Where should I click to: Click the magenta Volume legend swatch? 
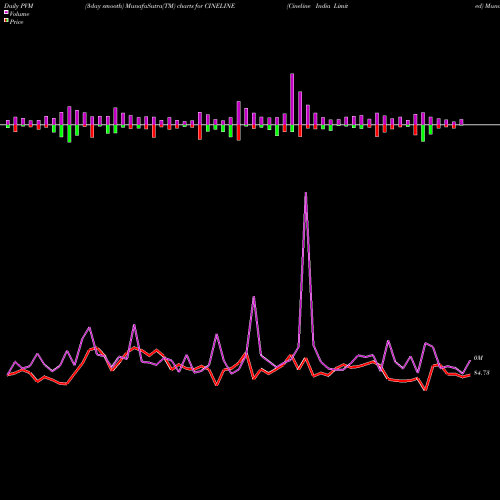[x=6, y=12]
